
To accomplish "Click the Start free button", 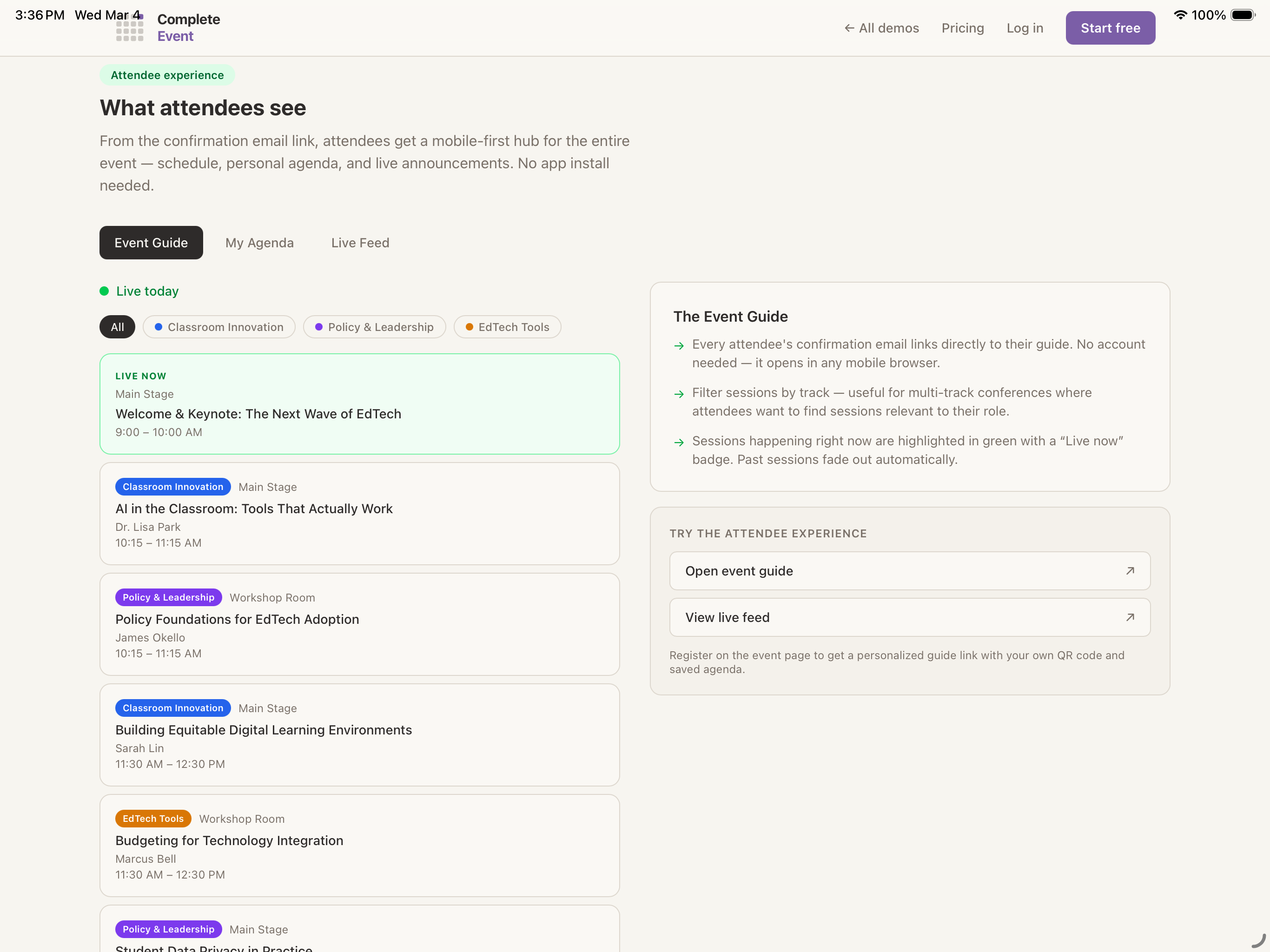I will coord(1110,28).
